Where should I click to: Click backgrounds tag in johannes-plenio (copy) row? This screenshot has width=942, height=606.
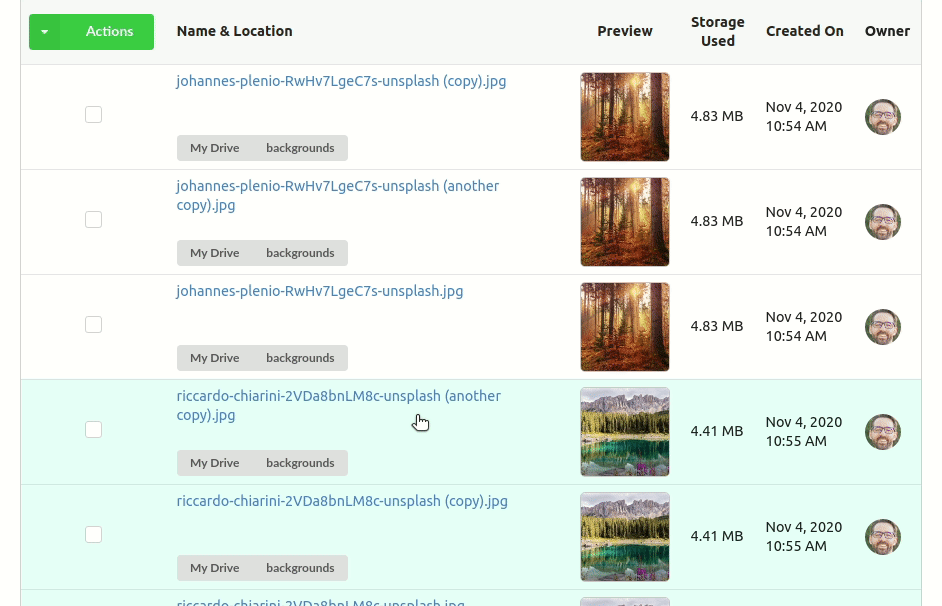coord(300,148)
